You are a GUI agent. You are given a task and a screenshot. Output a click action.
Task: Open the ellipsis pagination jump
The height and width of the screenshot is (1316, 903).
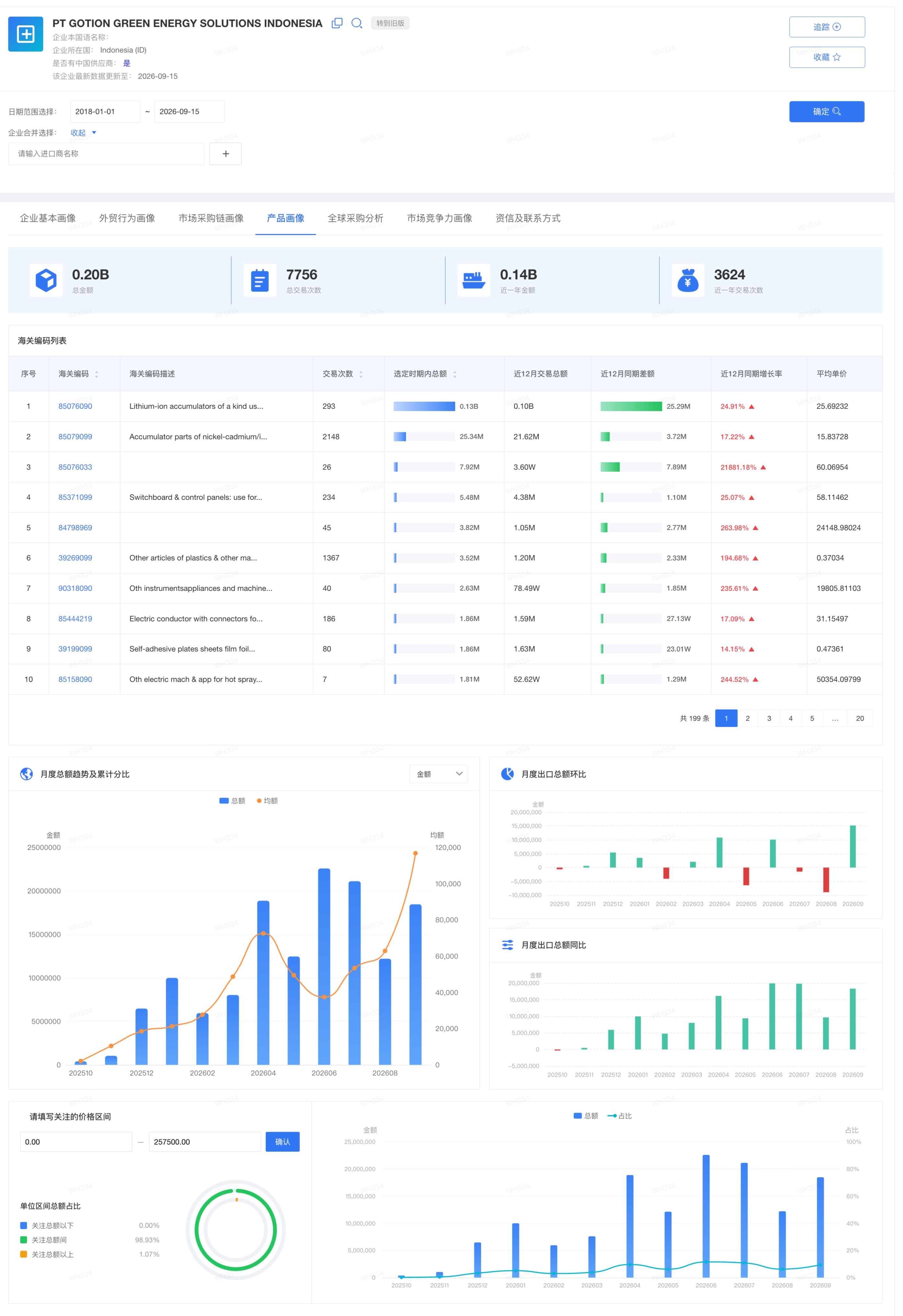[x=835, y=719]
